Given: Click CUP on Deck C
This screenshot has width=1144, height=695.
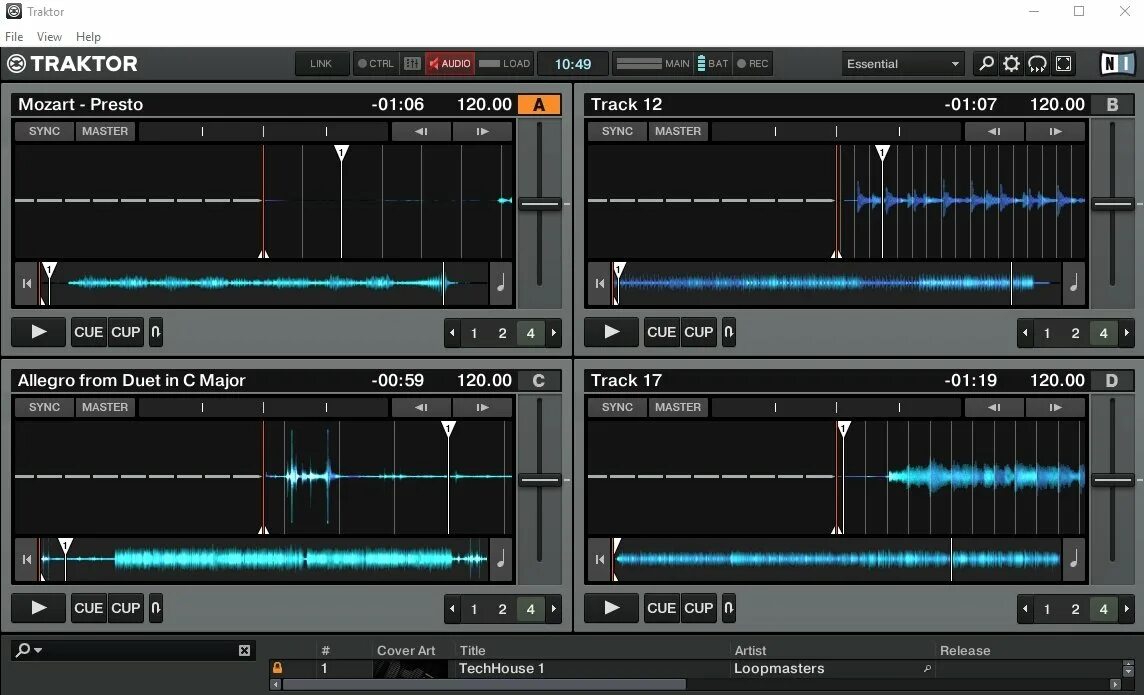Looking at the screenshot, I should 125,608.
